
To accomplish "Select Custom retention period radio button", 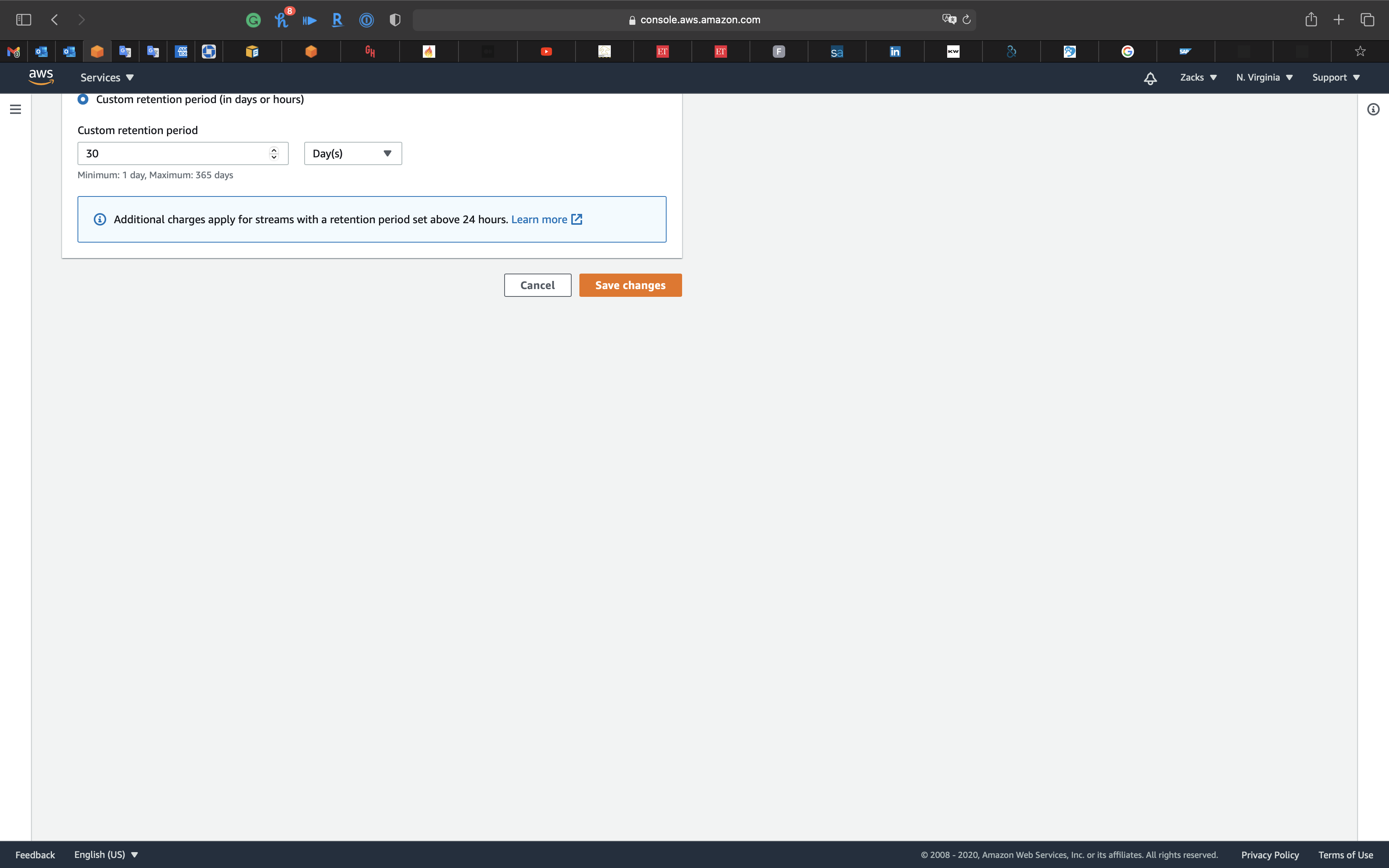I will coord(83,99).
